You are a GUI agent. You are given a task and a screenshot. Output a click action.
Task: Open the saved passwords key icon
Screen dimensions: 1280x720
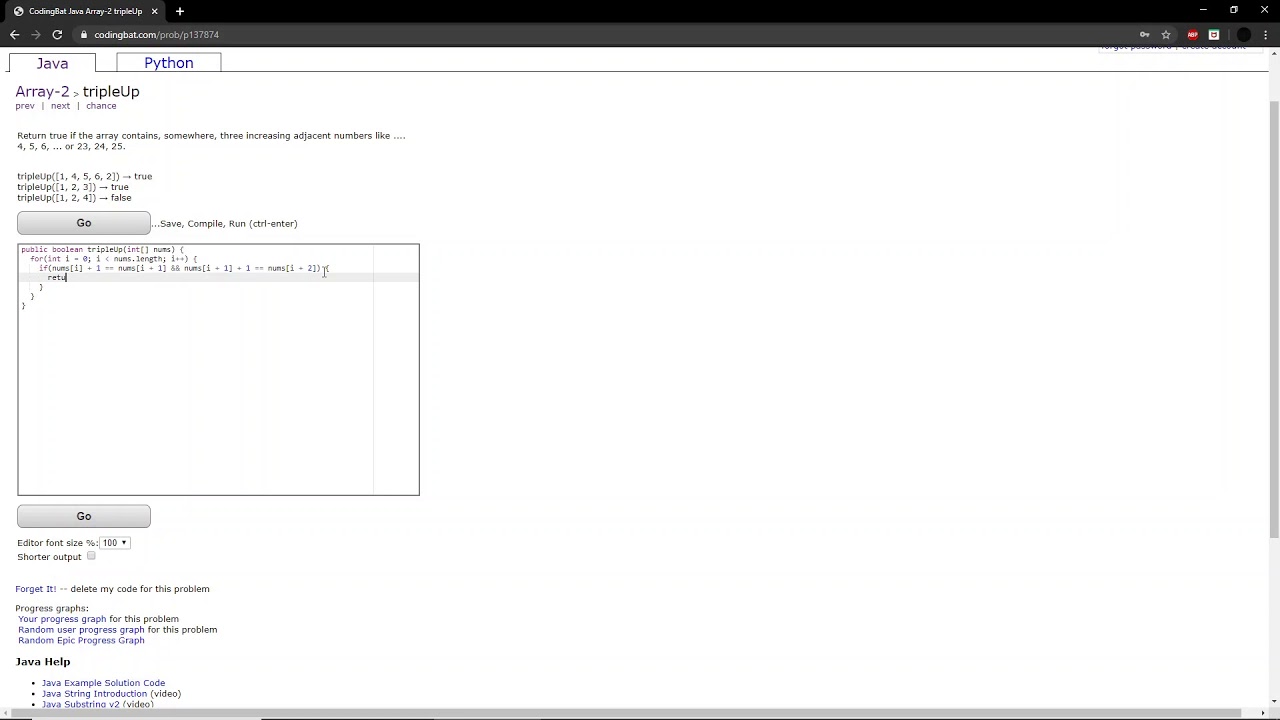click(x=1144, y=35)
